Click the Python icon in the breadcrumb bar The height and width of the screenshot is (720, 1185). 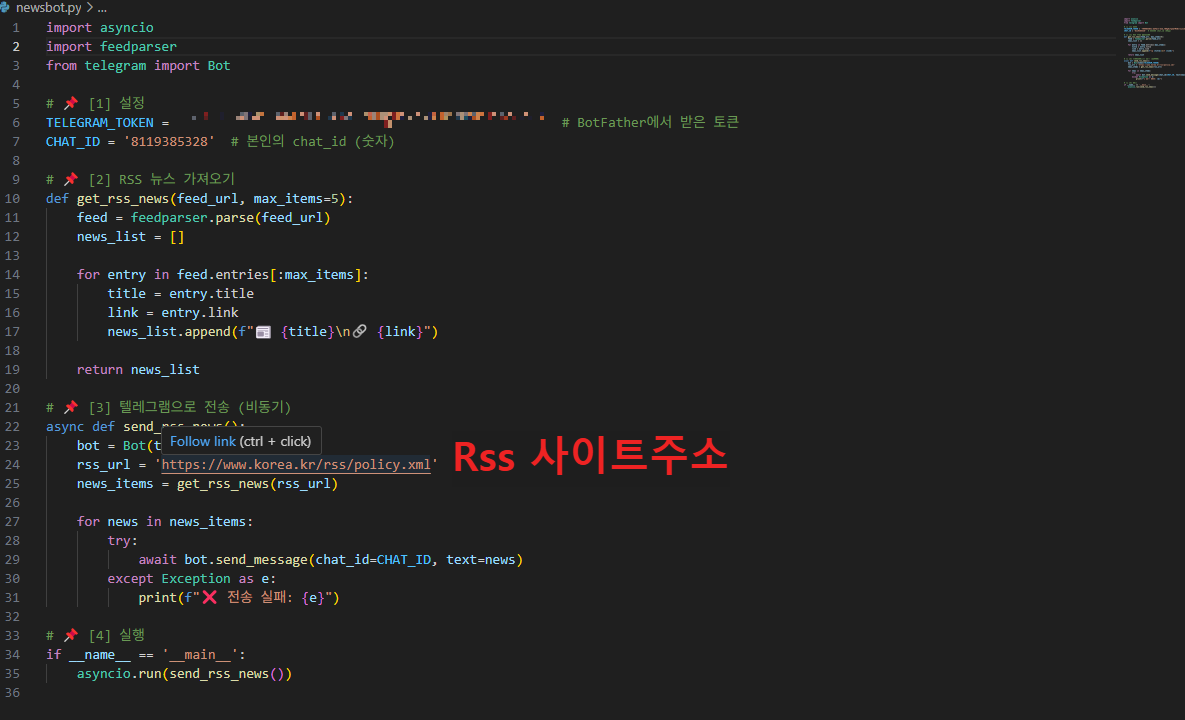(8, 7)
